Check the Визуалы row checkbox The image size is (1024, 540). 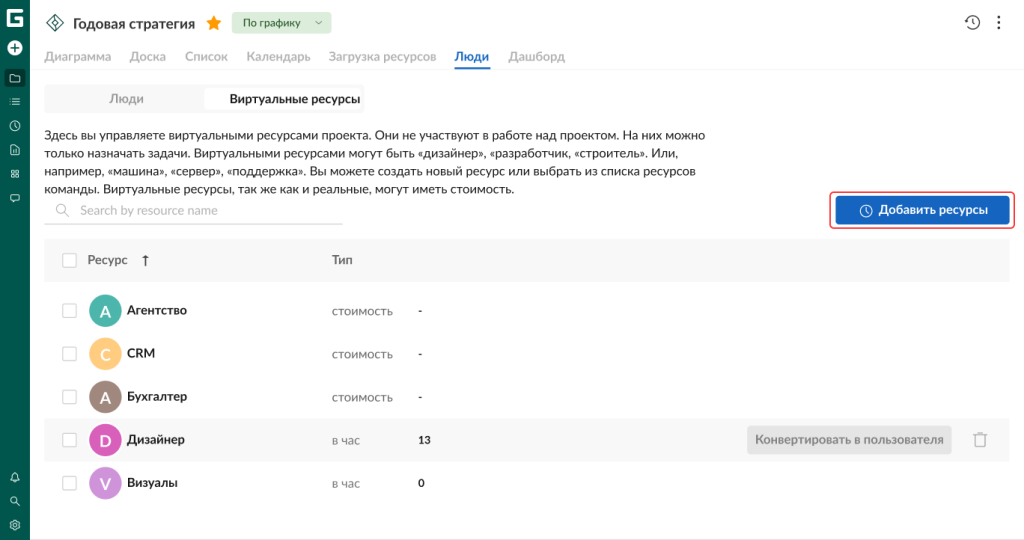(69, 483)
